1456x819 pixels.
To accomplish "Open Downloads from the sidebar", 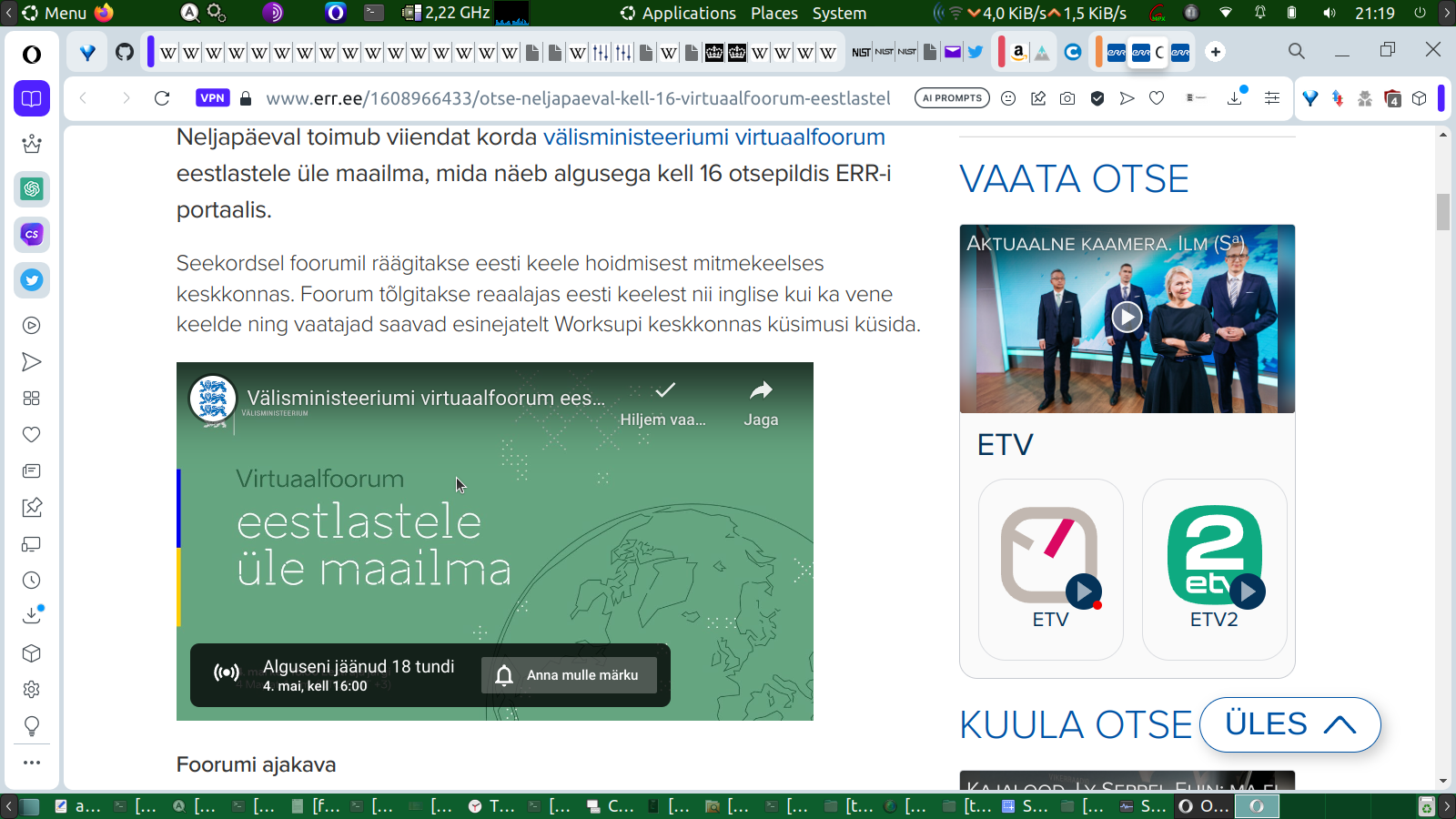I will 32,616.
